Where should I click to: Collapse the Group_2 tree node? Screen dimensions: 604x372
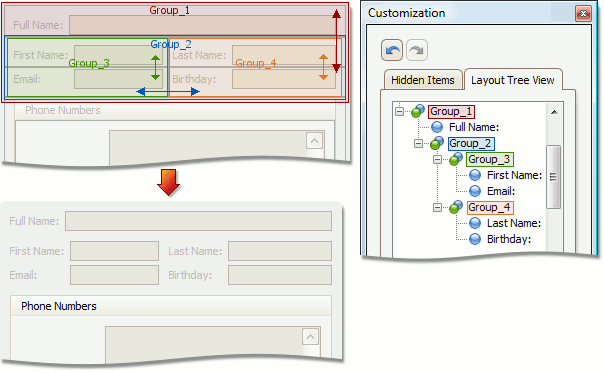(x=418, y=144)
